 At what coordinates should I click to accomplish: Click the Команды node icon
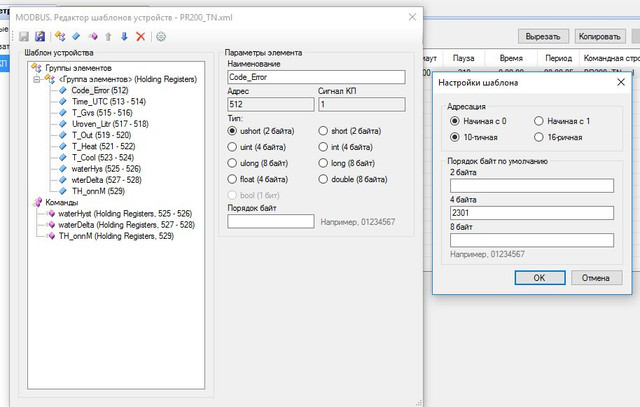pyautogui.click(x=38, y=202)
